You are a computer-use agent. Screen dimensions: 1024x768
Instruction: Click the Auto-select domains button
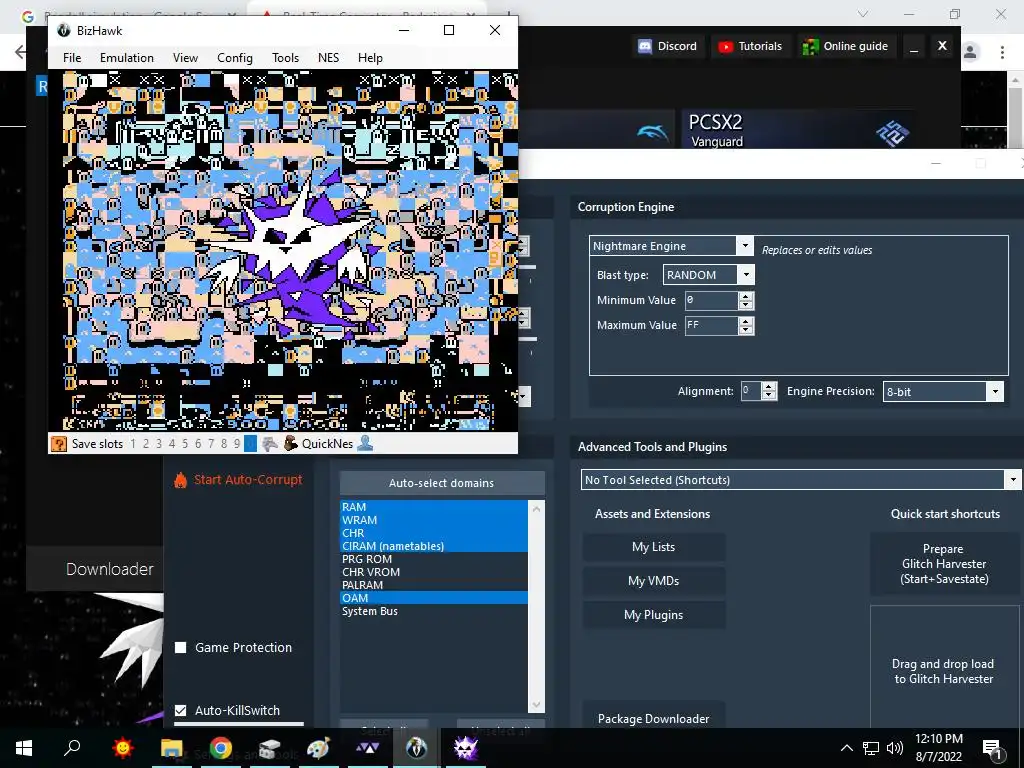coord(442,483)
